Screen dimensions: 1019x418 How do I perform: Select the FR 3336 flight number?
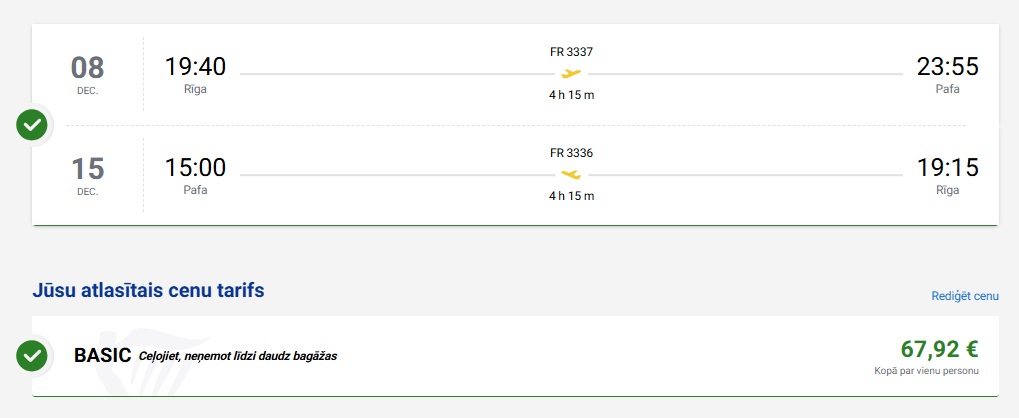571,153
